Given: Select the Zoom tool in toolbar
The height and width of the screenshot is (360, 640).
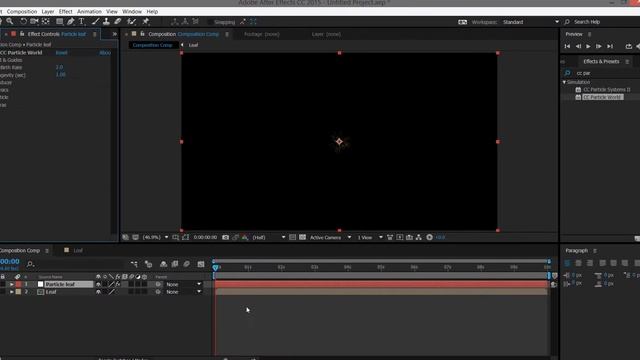Looking at the screenshot, I should coord(10,21).
